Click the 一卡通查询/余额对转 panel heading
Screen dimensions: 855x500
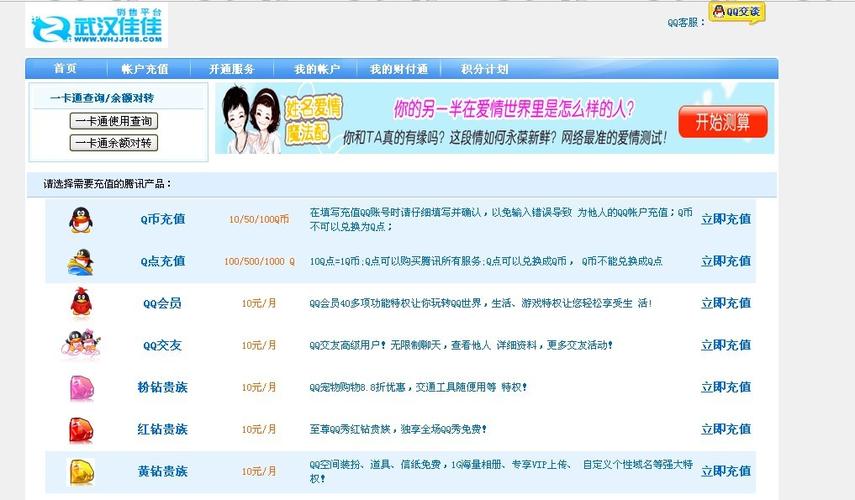[x=102, y=98]
